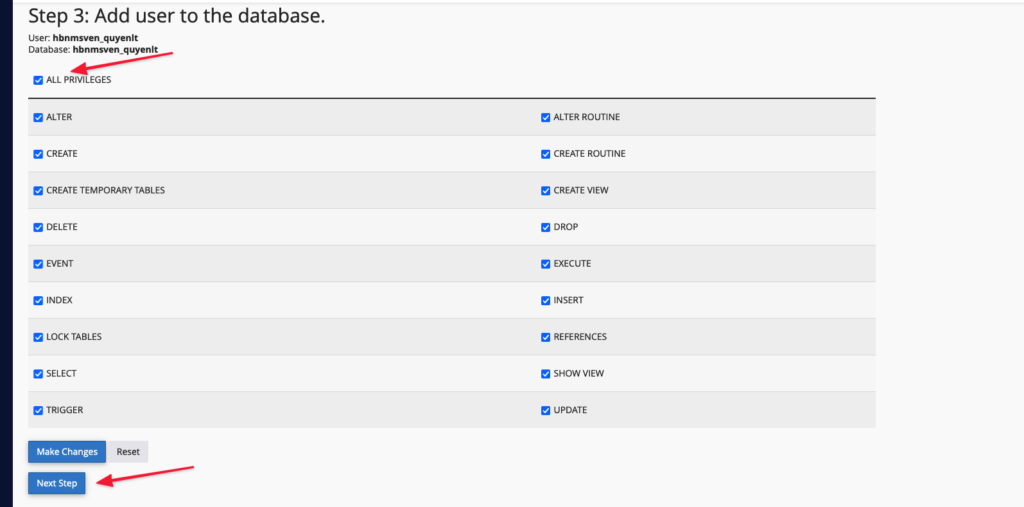1024x507 pixels.
Task: Uncheck CREATE TEMPORARY TABLES
Action: point(38,191)
